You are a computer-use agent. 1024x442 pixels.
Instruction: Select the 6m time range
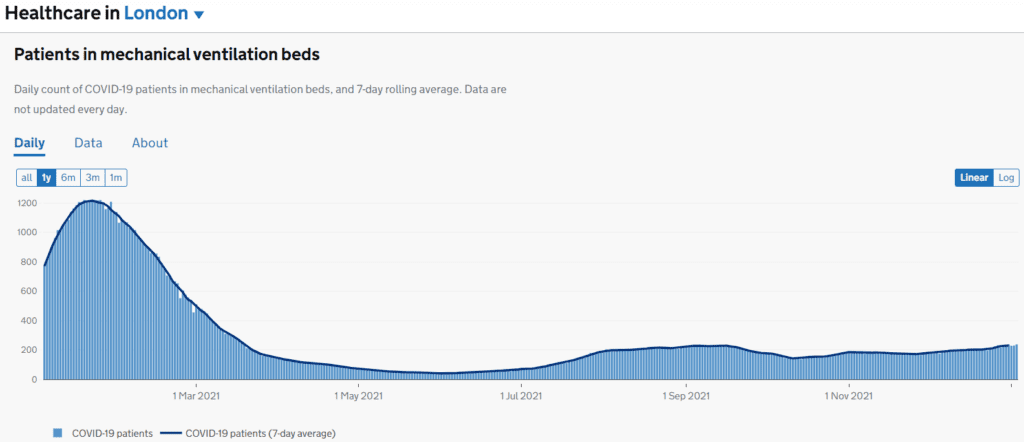click(x=69, y=178)
